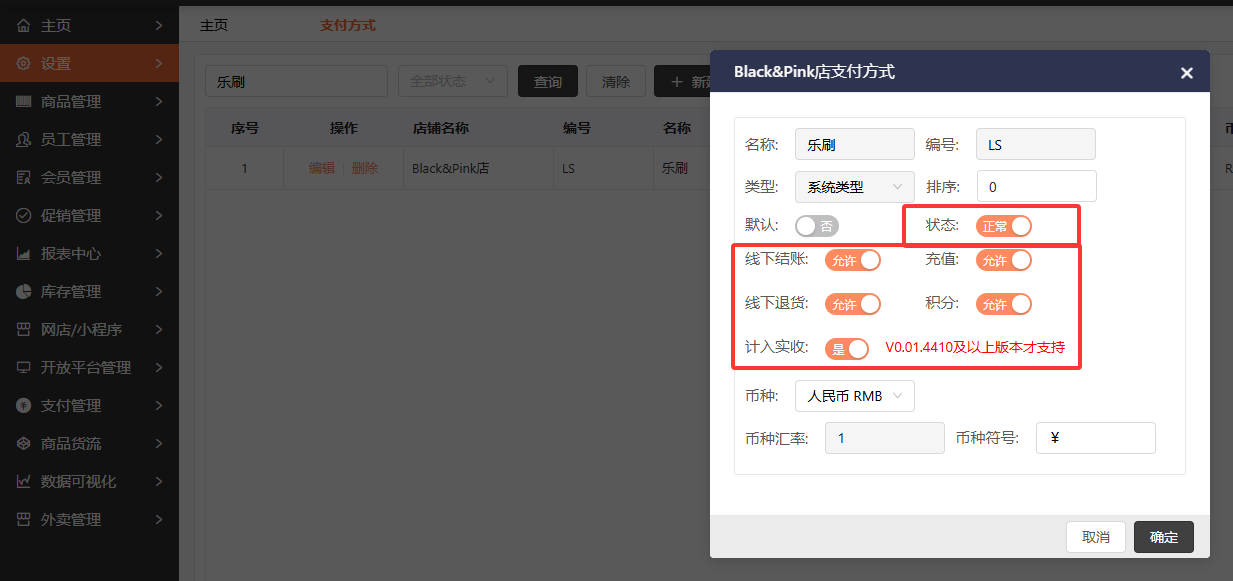
Task: Expand the 商品管理 sidebar chevron
Action: click(x=159, y=101)
